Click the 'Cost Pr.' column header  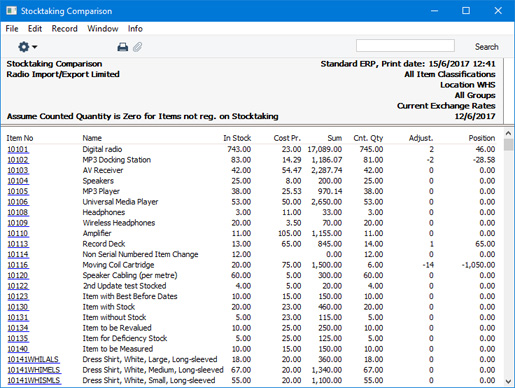287,138
